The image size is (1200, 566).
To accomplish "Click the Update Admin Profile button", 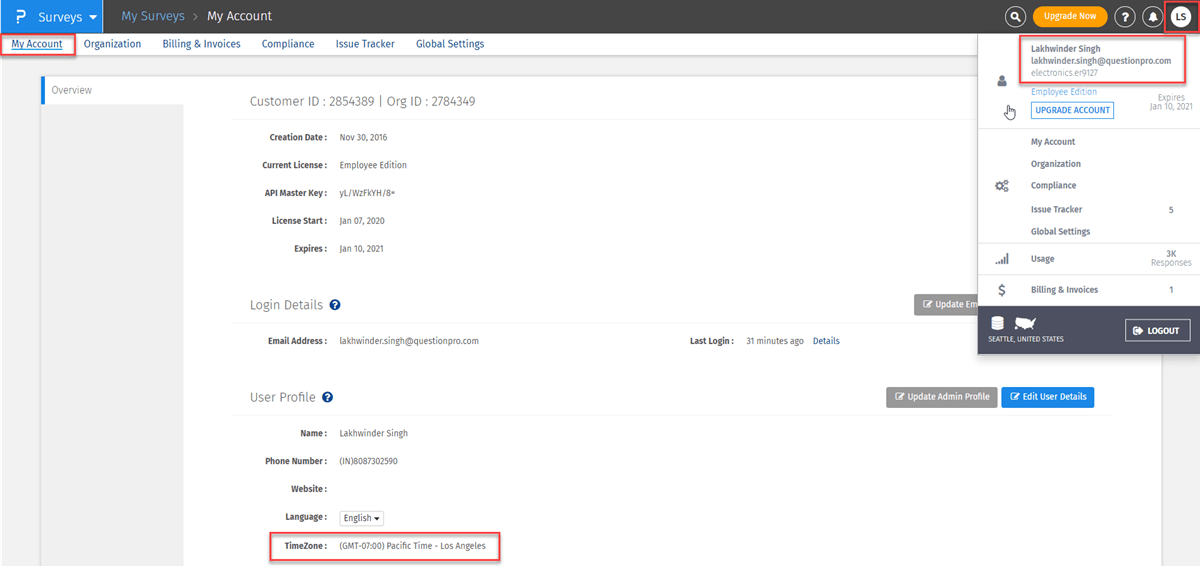I will tap(940, 397).
